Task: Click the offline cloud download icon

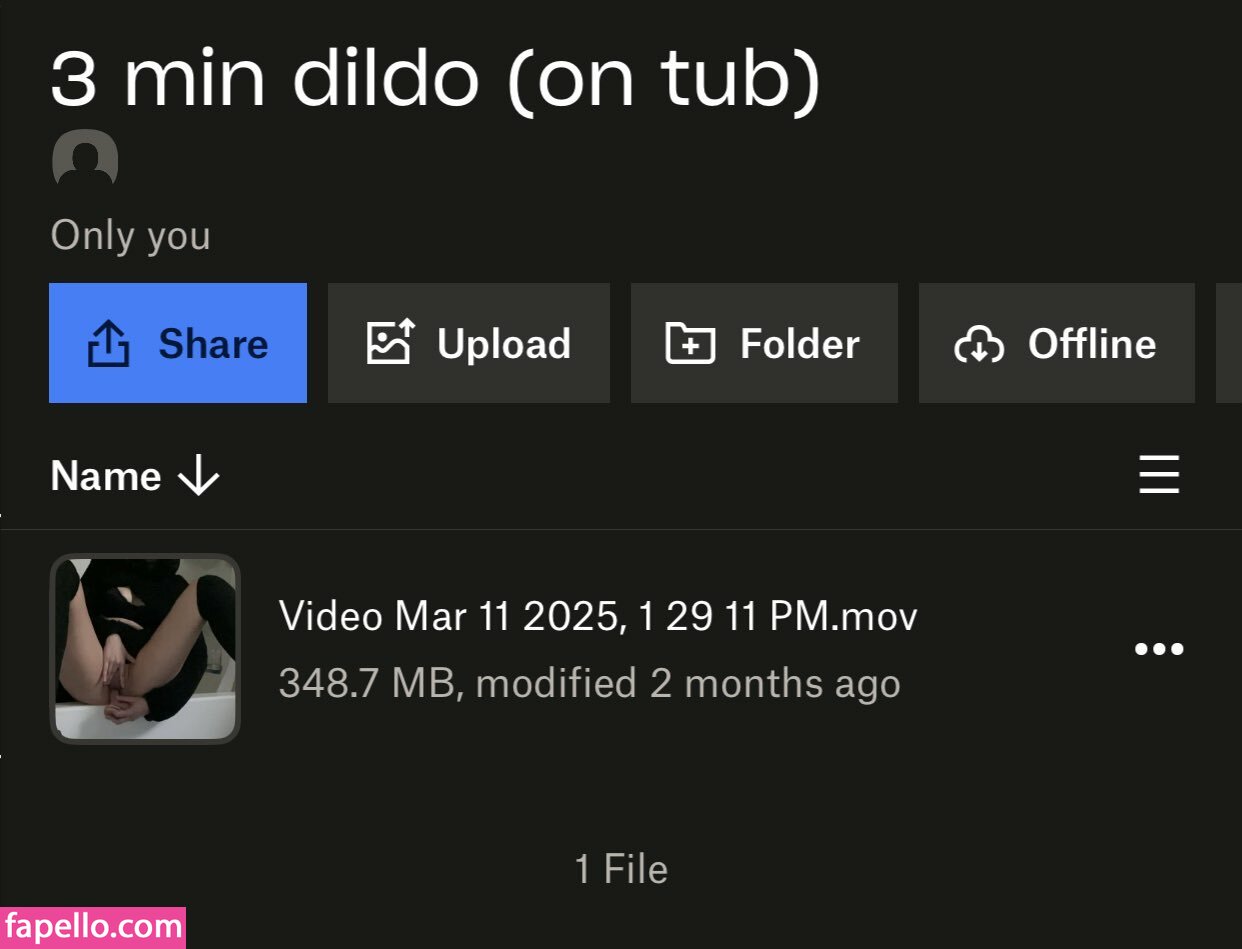Action: point(978,345)
